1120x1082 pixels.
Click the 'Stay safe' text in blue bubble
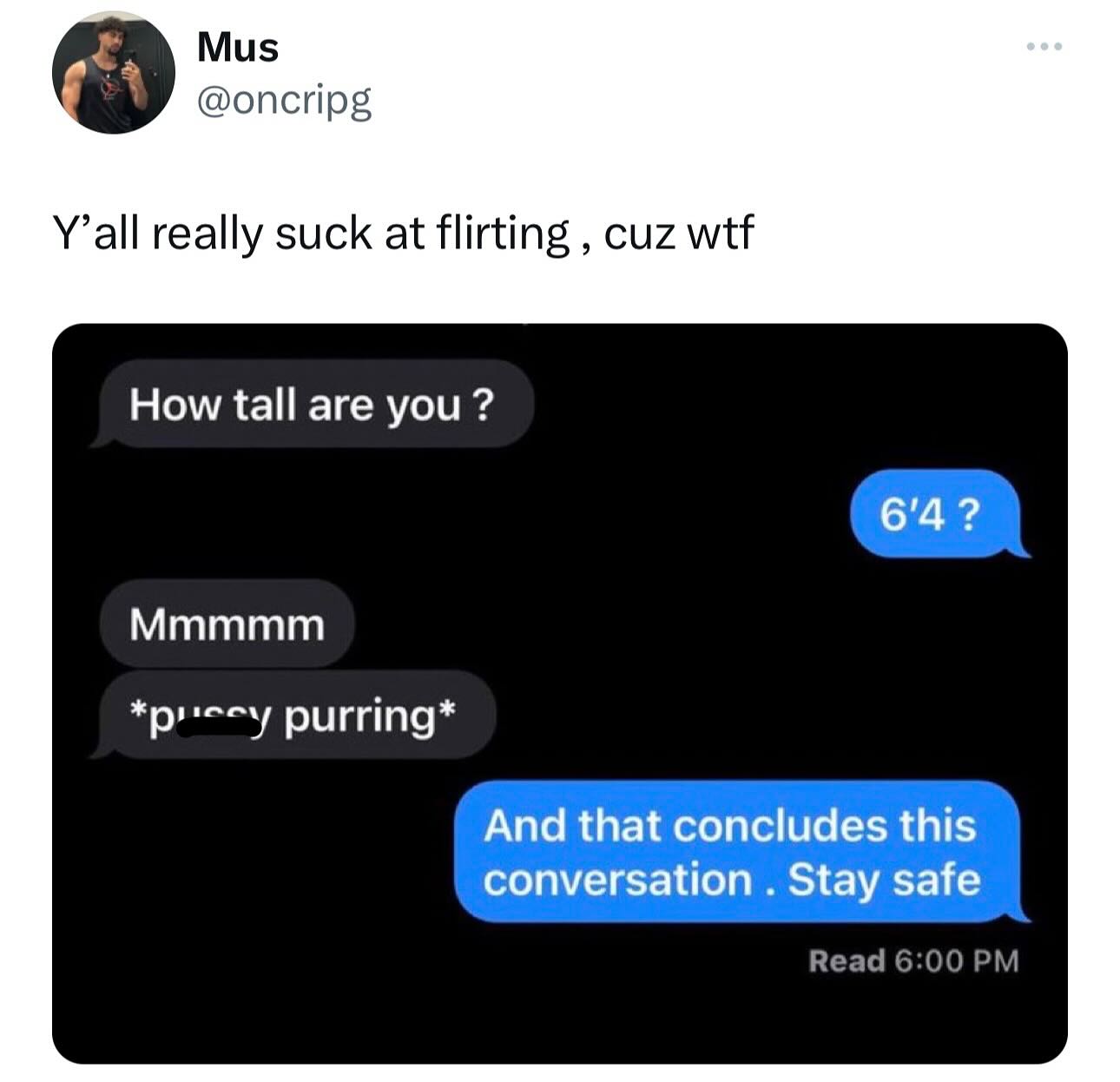click(x=884, y=880)
